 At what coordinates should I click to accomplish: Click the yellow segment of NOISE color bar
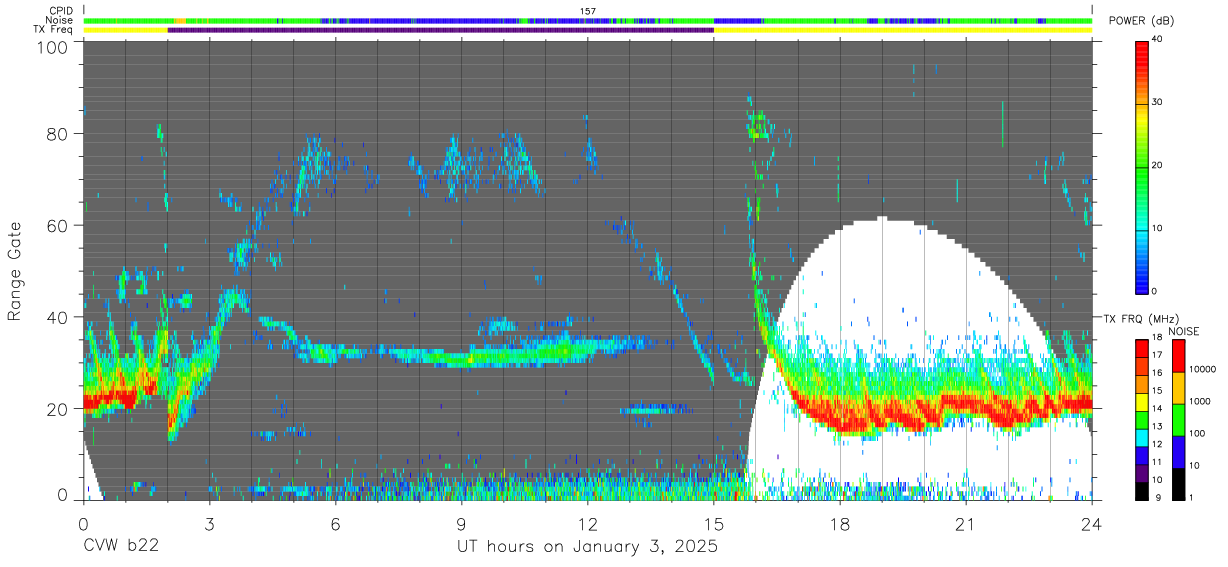pyautogui.click(x=1179, y=388)
